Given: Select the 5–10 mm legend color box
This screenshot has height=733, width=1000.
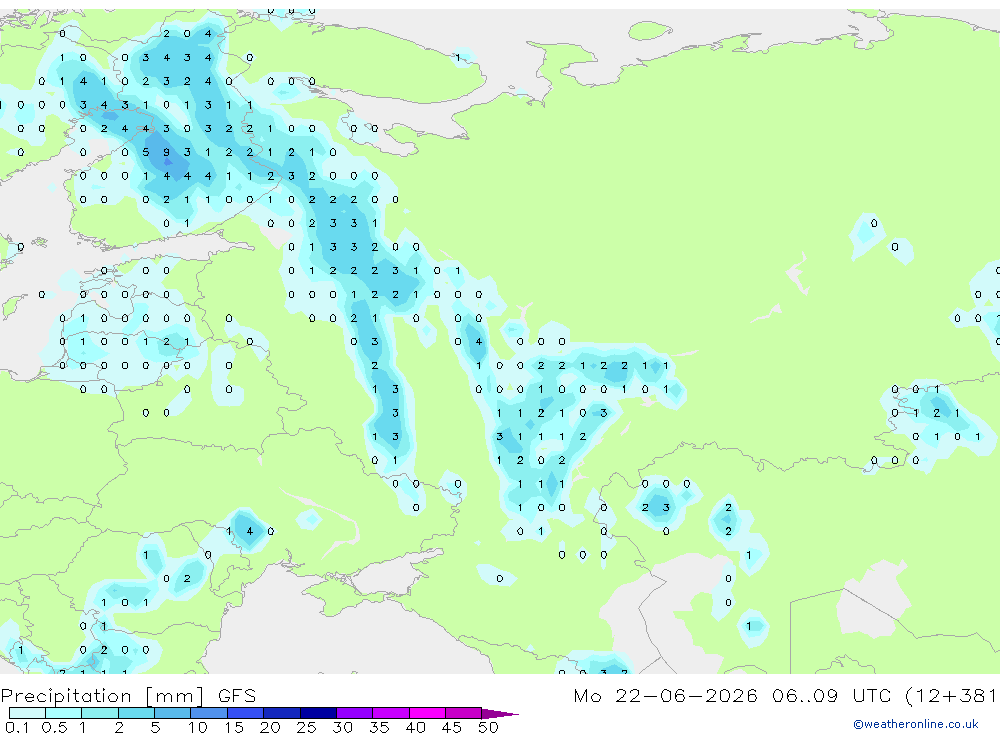Looking at the screenshot, I should tap(173, 713).
